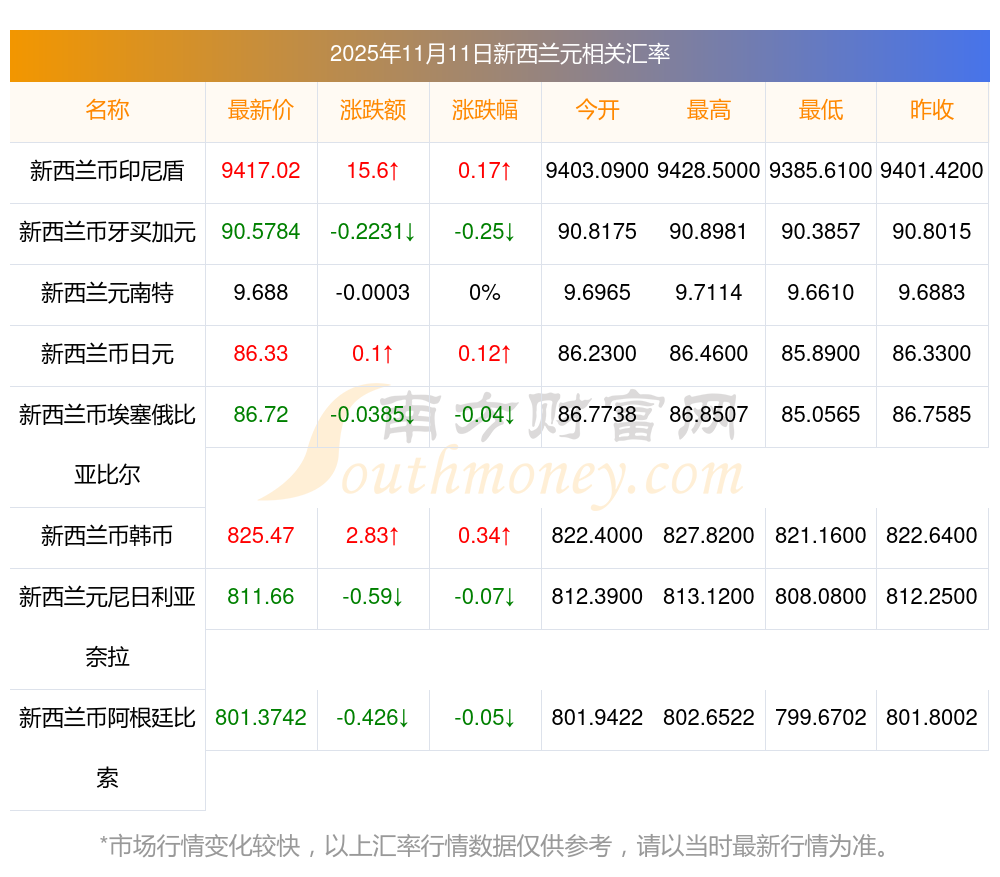
Task: Select the 新西兰元南特 row name
Action: [107, 293]
